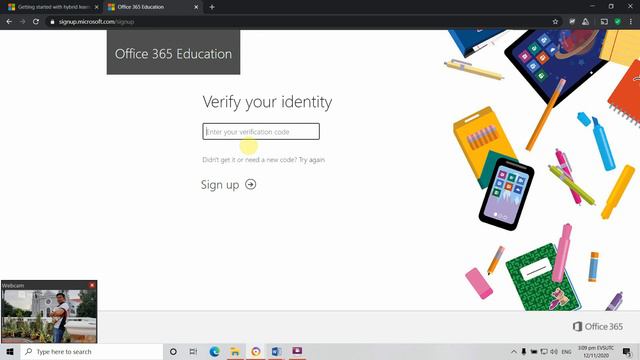
Task: Click the webcam preview thumbnail
Action: [49, 316]
